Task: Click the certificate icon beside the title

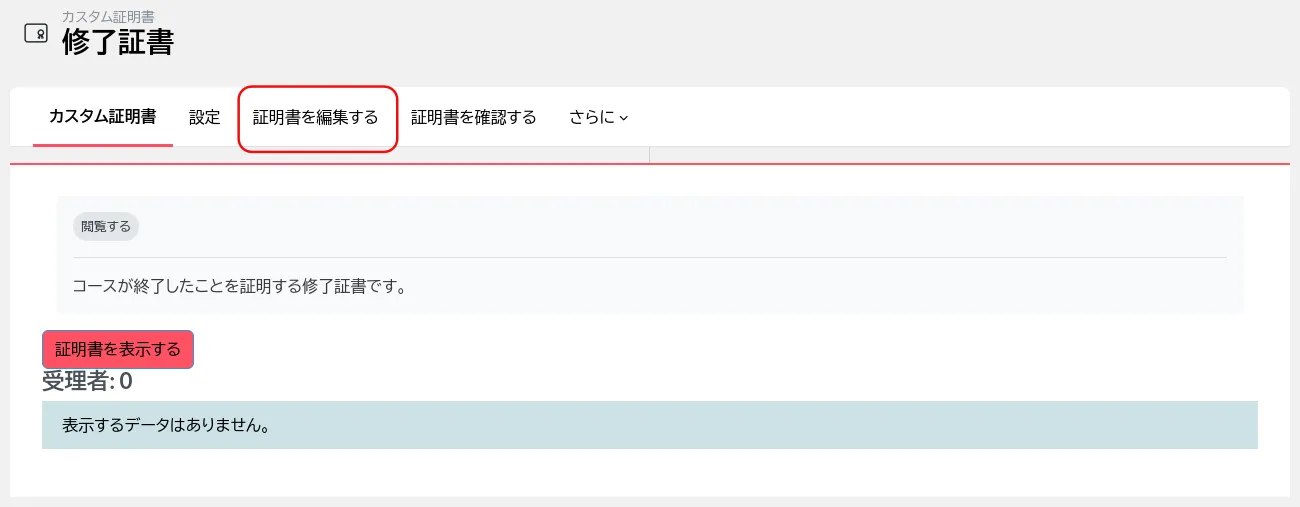Action: pos(36,33)
